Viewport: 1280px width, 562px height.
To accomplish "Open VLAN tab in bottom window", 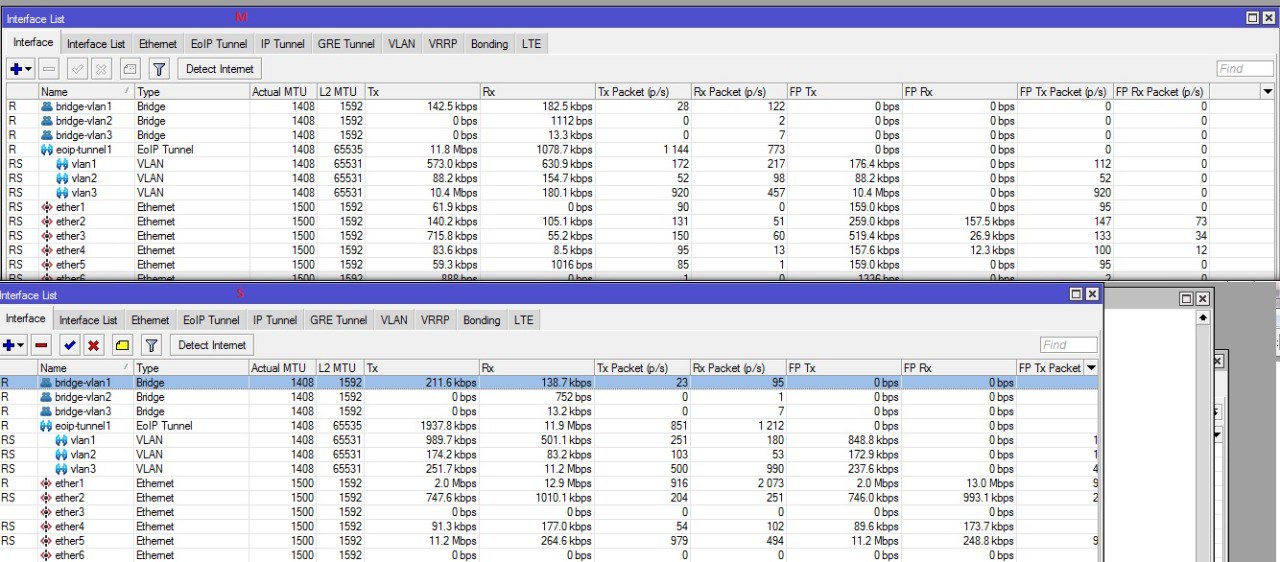I will click(394, 320).
